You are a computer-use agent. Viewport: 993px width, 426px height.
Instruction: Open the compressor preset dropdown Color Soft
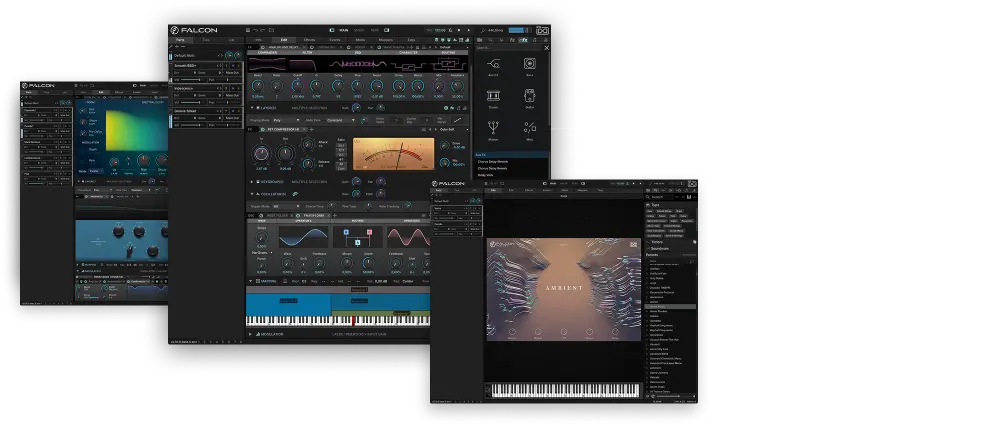454,130
